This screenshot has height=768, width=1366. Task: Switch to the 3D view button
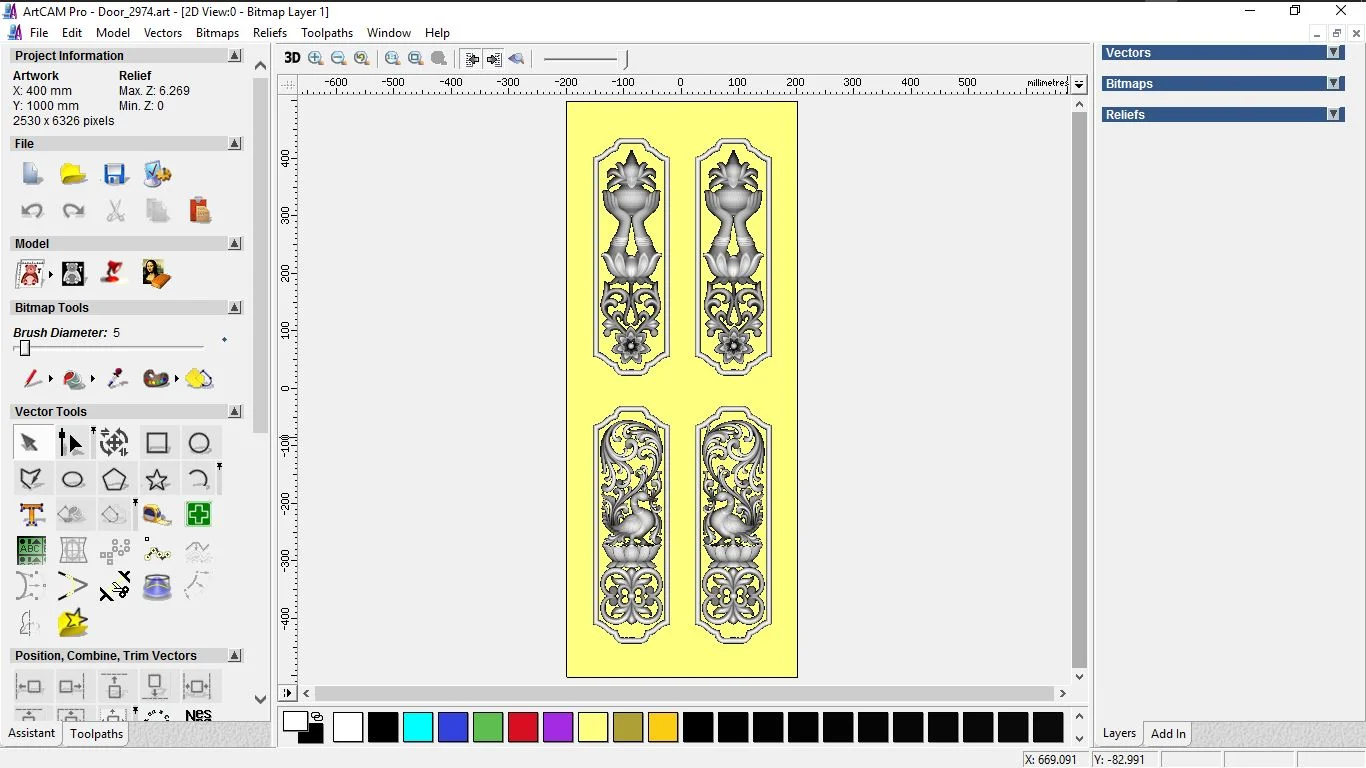292,58
